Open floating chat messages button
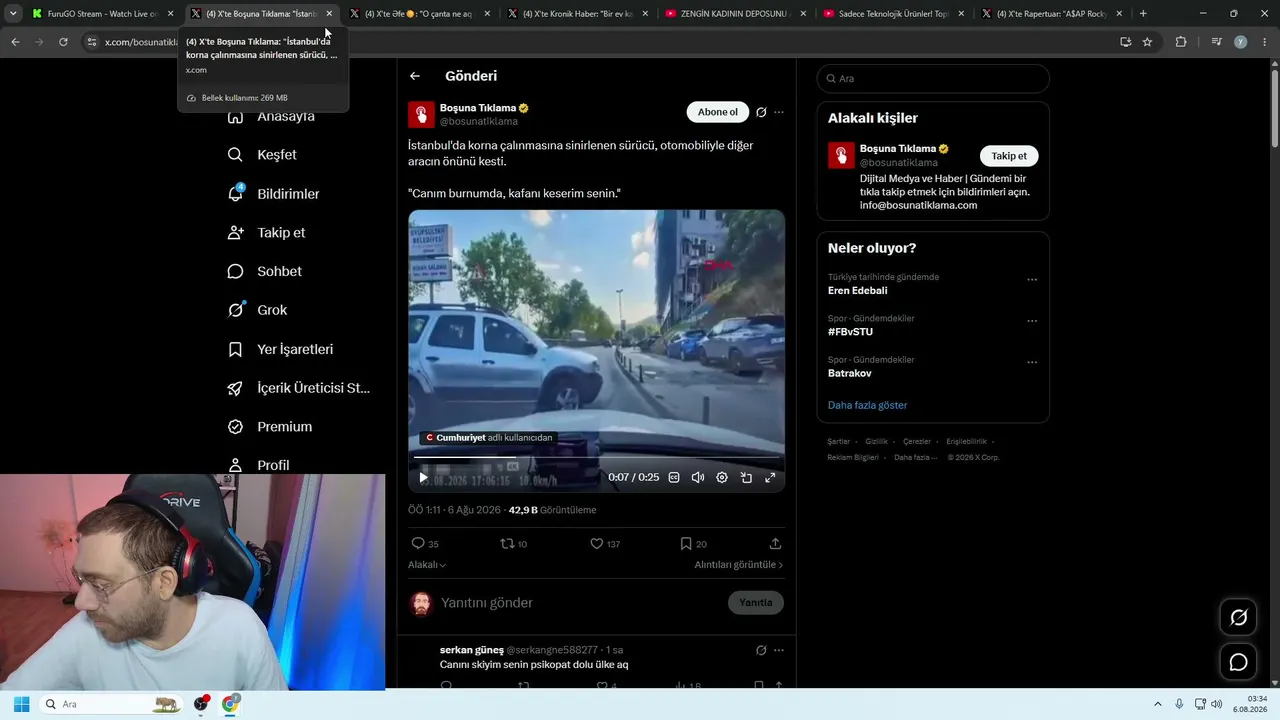The height and width of the screenshot is (720, 1280). click(x=1238, y=662)
